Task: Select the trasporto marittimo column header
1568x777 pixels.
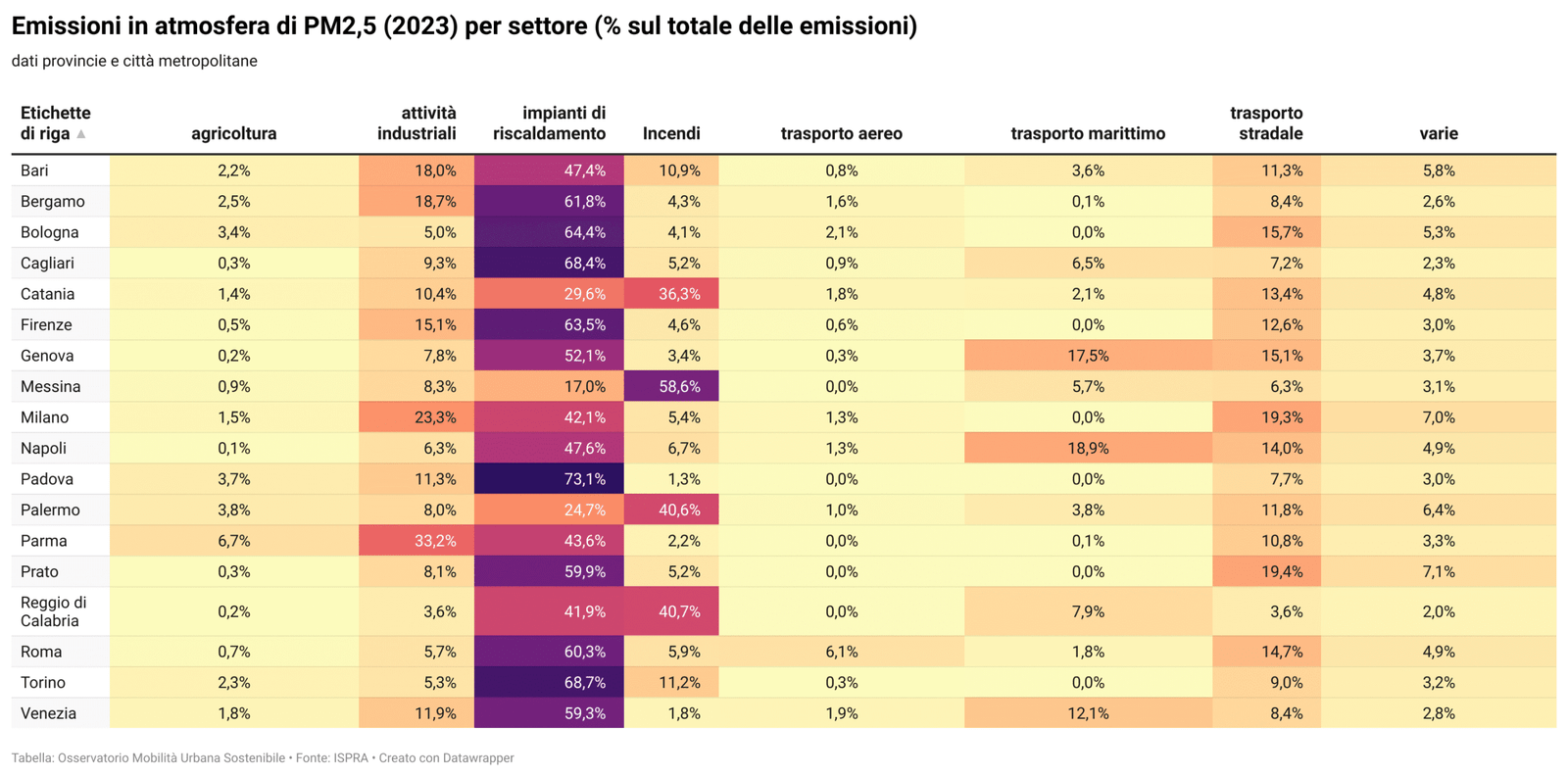Action: pos(1088,133)
